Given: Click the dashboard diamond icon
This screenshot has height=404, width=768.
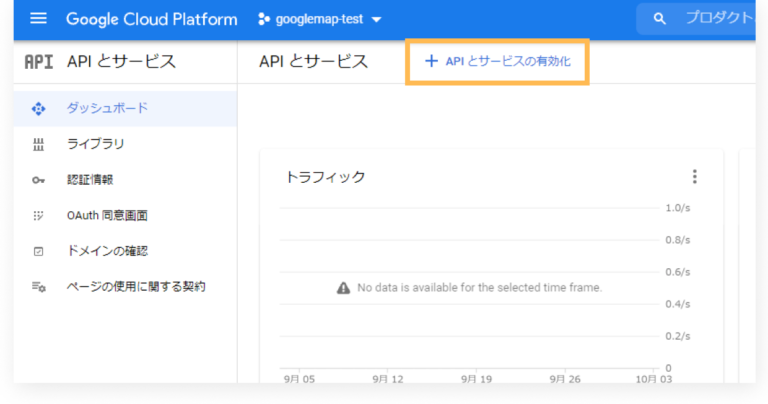Looking at the screenshot, I should point(39,108).
